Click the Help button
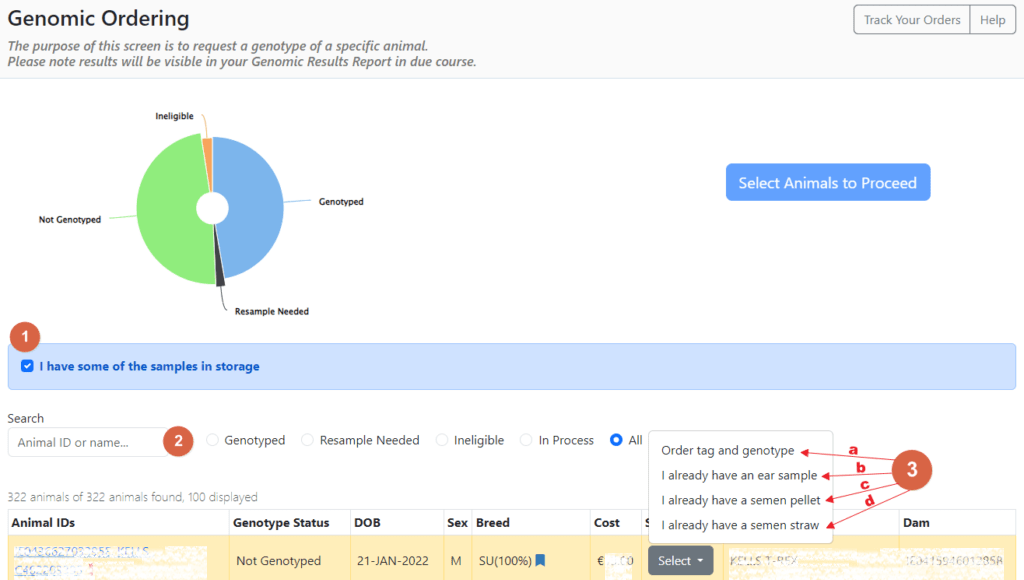The image size is (1024, 580). [x=992, y=20]
